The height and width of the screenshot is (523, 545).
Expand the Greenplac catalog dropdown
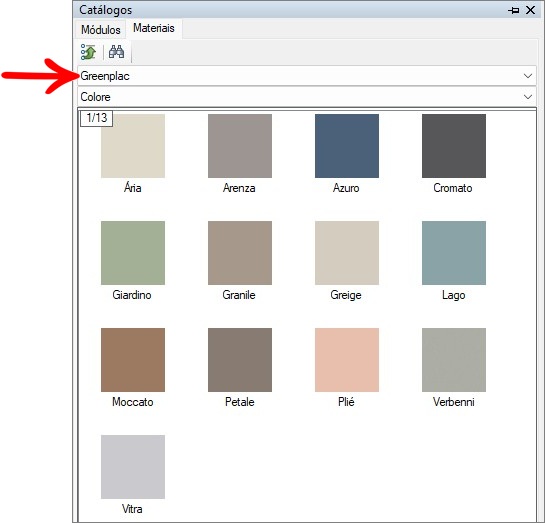307,76
